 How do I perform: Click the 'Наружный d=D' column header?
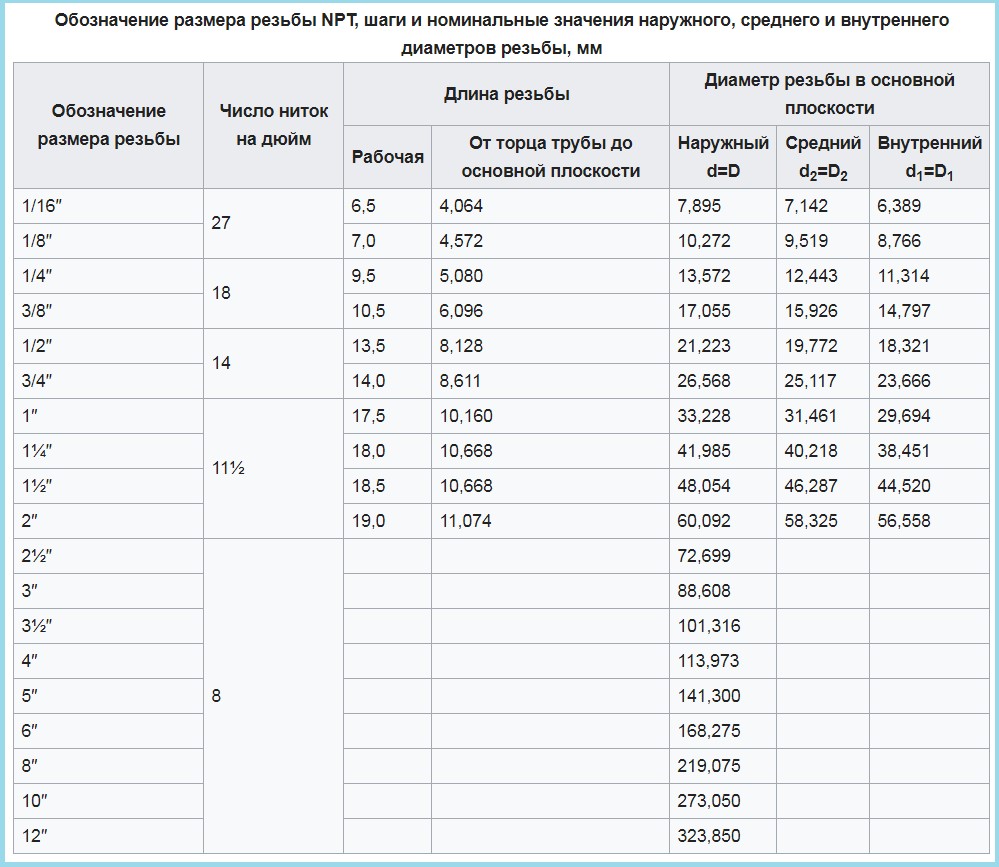click(723, 157)
